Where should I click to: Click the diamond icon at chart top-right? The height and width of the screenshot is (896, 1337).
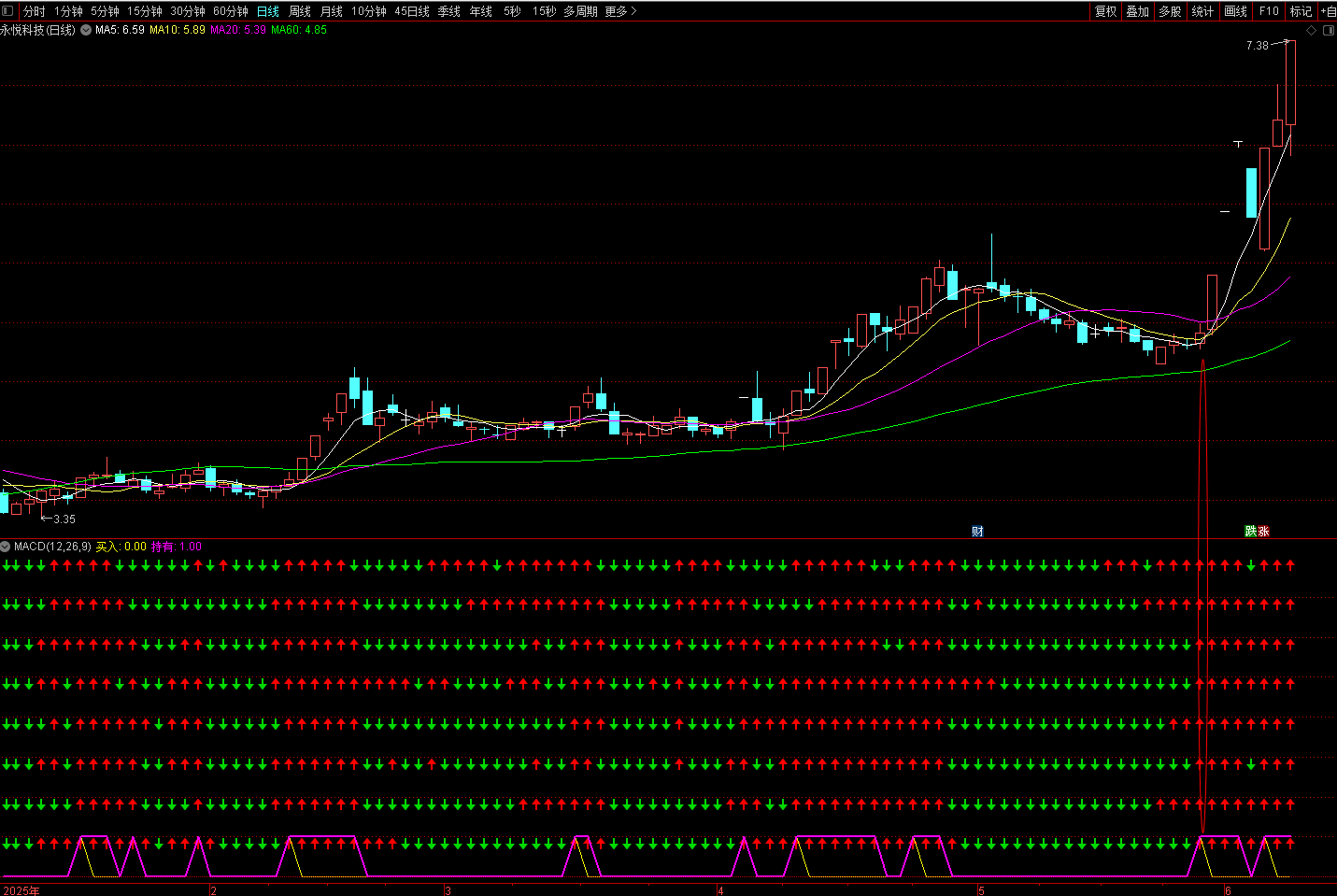(x=1311, y=31)
